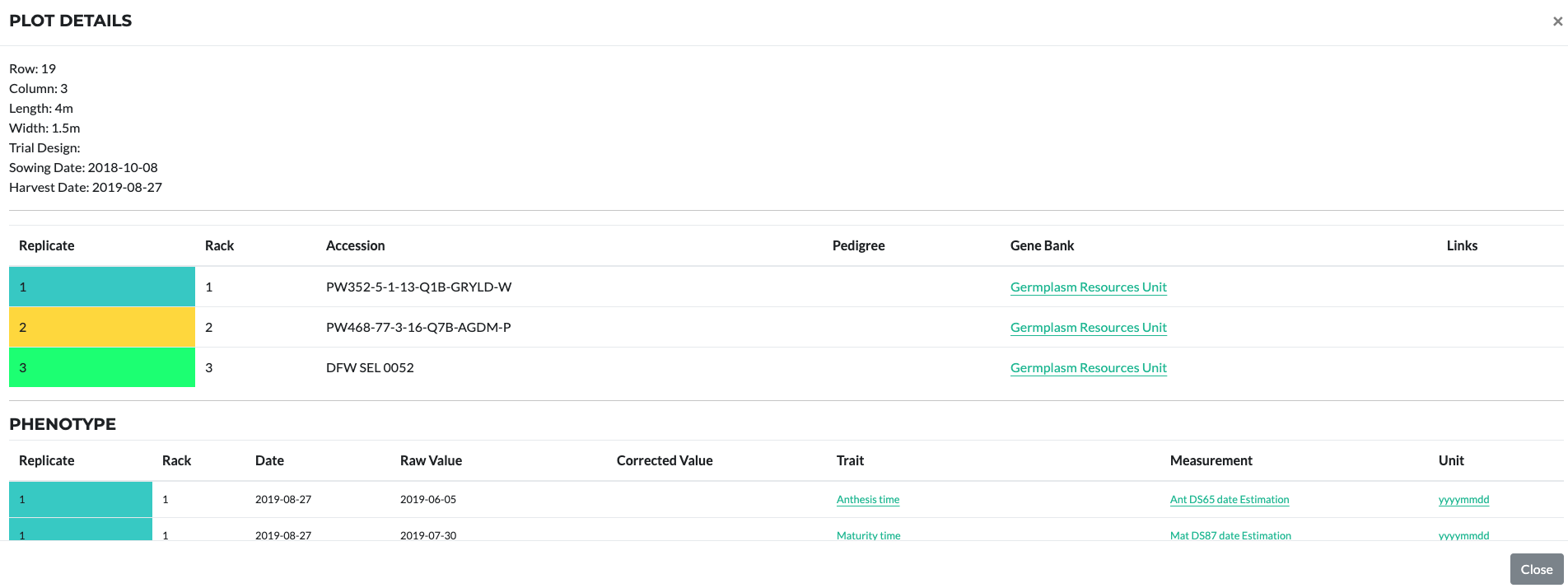Click accession DFW SEL 0052
This screenshot has height=588, width=1568.
click(x=370, y=367)
